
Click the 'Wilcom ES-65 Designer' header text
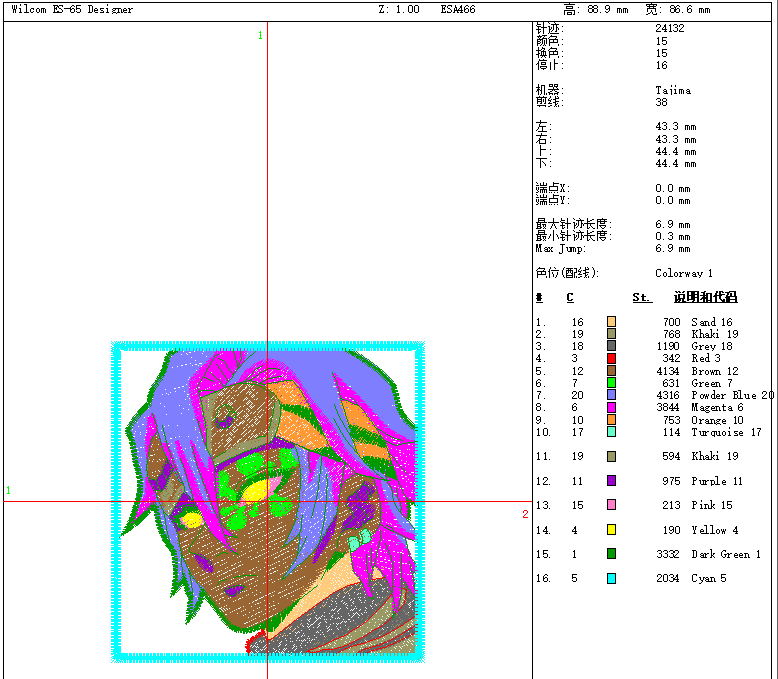pos(72,9)
